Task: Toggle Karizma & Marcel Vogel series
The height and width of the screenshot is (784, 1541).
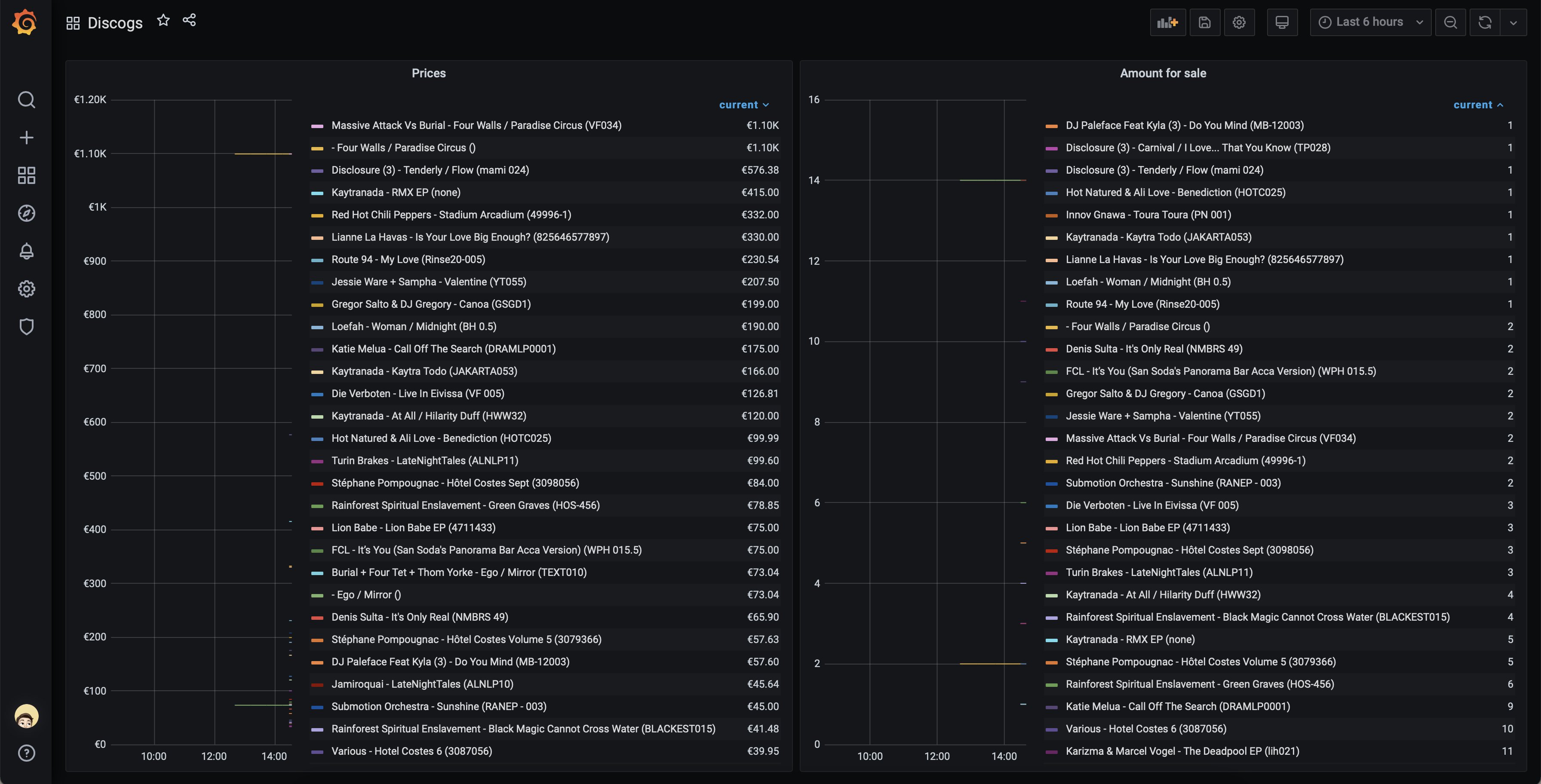Action: (1182, 751)
